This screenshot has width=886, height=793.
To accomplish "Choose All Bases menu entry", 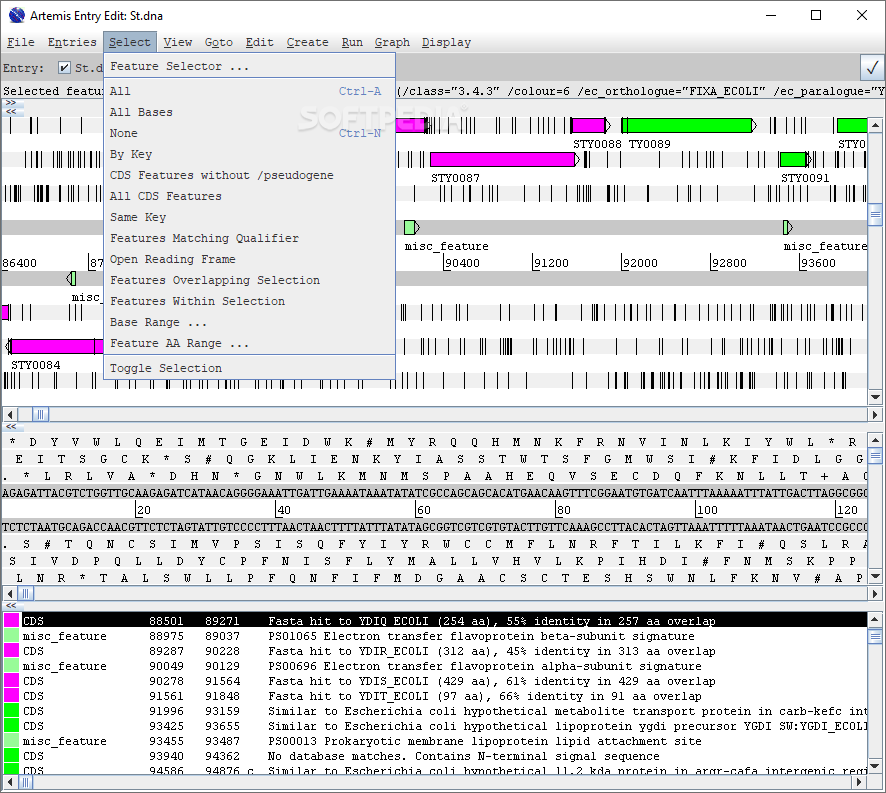I will point(249,112).
